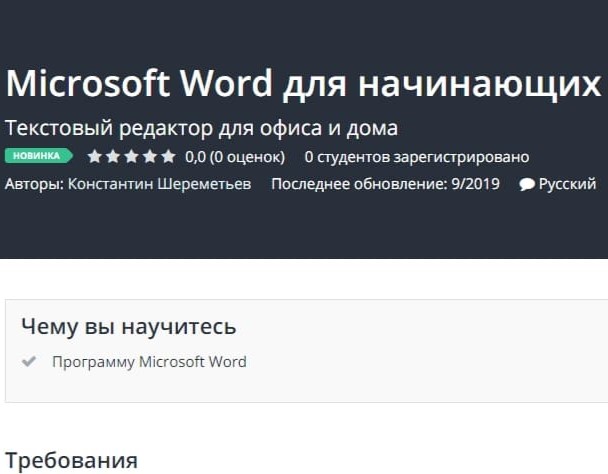The width and height of the screenshot is (608, 474).
Task: Click the 0,0 rating value
Action: click(x=196, y=157)
